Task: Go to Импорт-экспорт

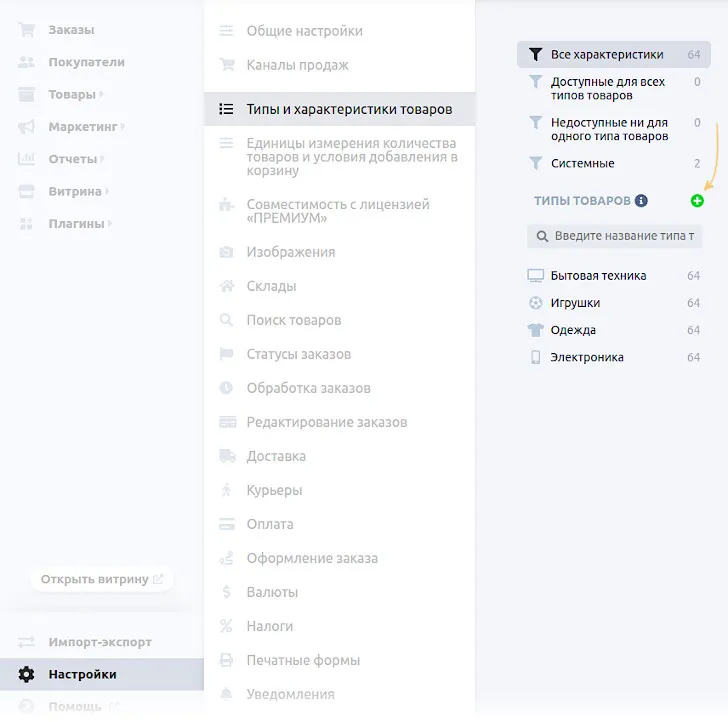Action: click(100, 642)
